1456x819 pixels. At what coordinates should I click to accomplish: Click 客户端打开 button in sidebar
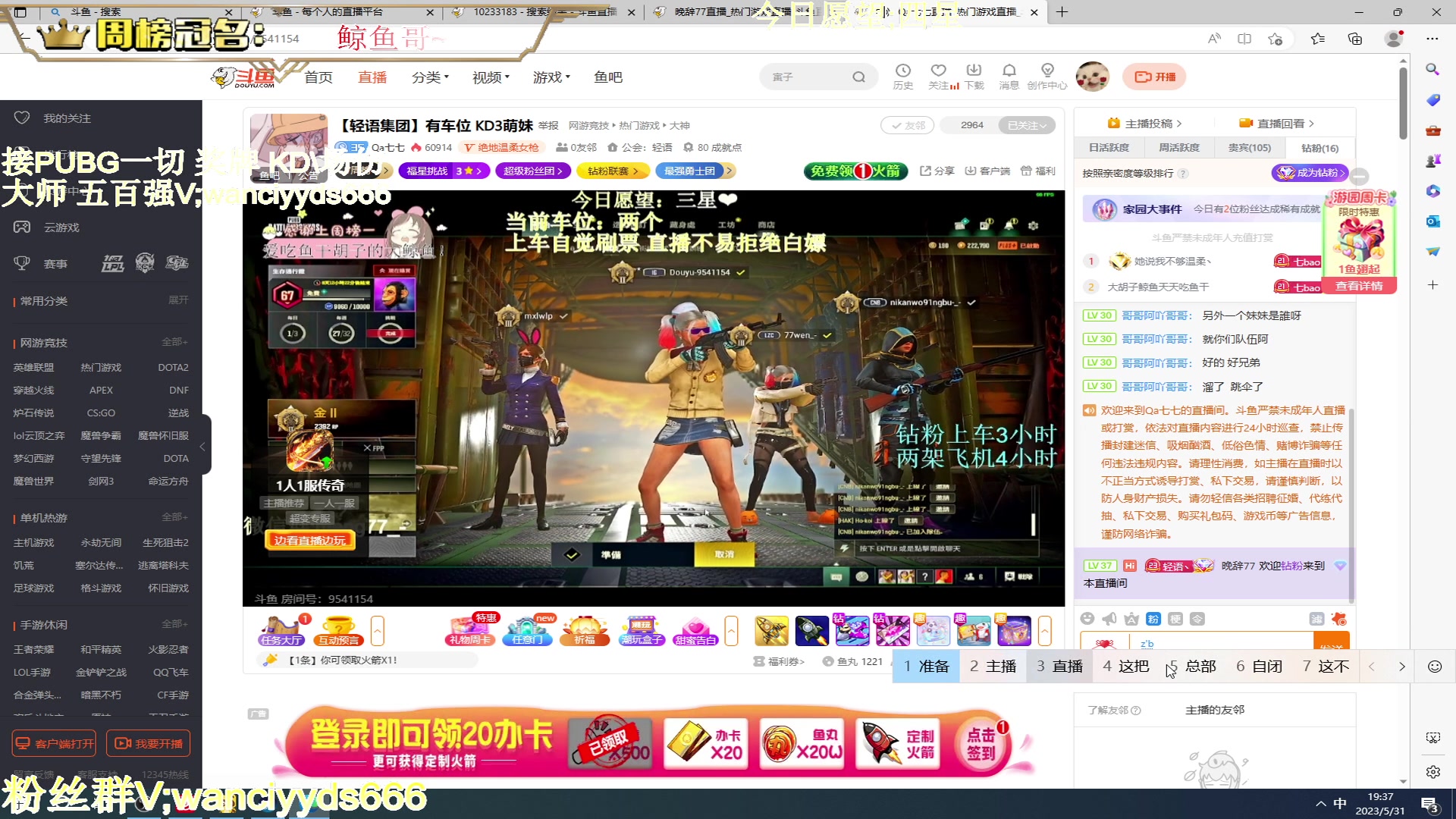tap(54, 743)
